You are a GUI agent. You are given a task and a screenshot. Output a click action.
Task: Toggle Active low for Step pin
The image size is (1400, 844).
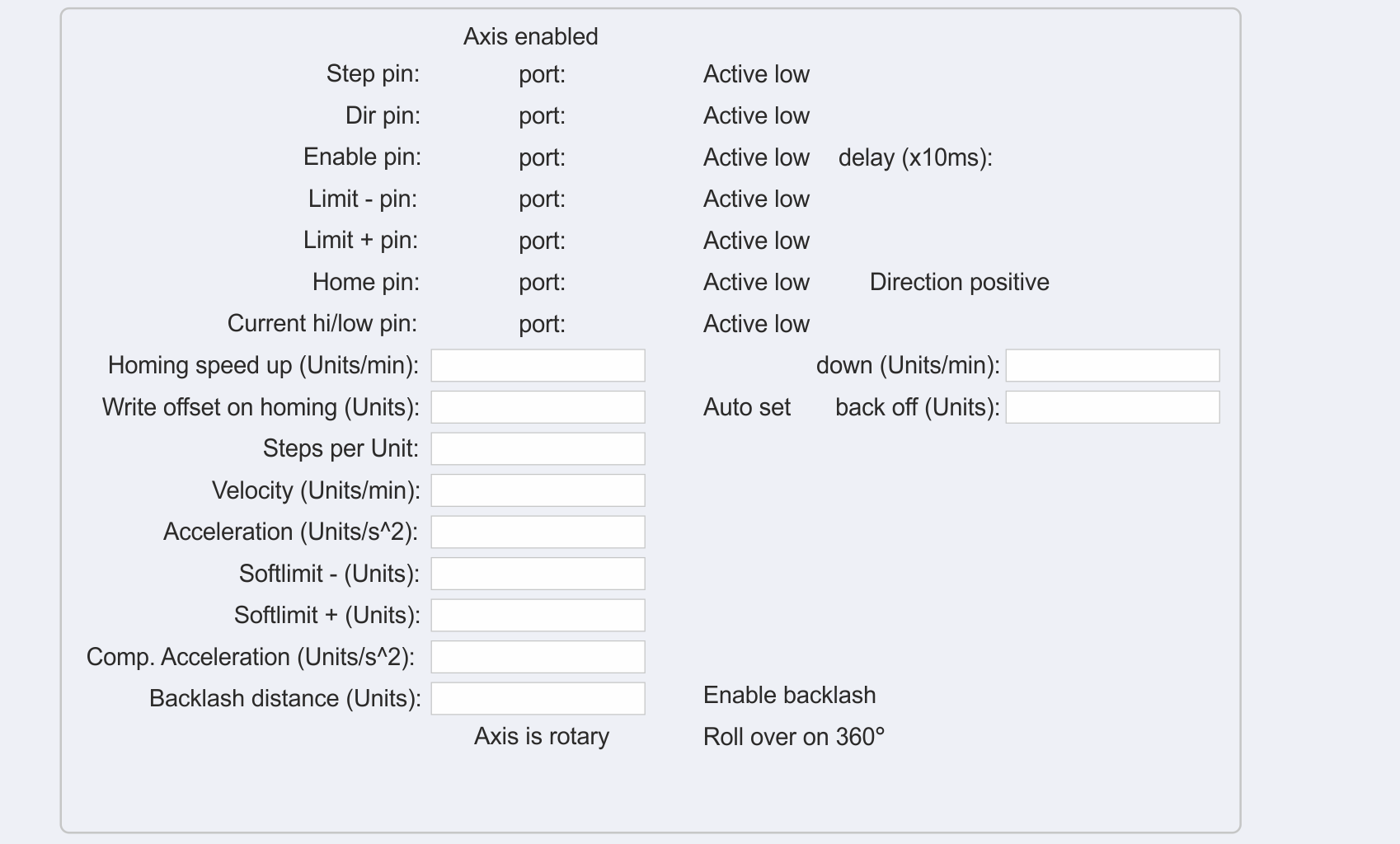pos(755,75)
